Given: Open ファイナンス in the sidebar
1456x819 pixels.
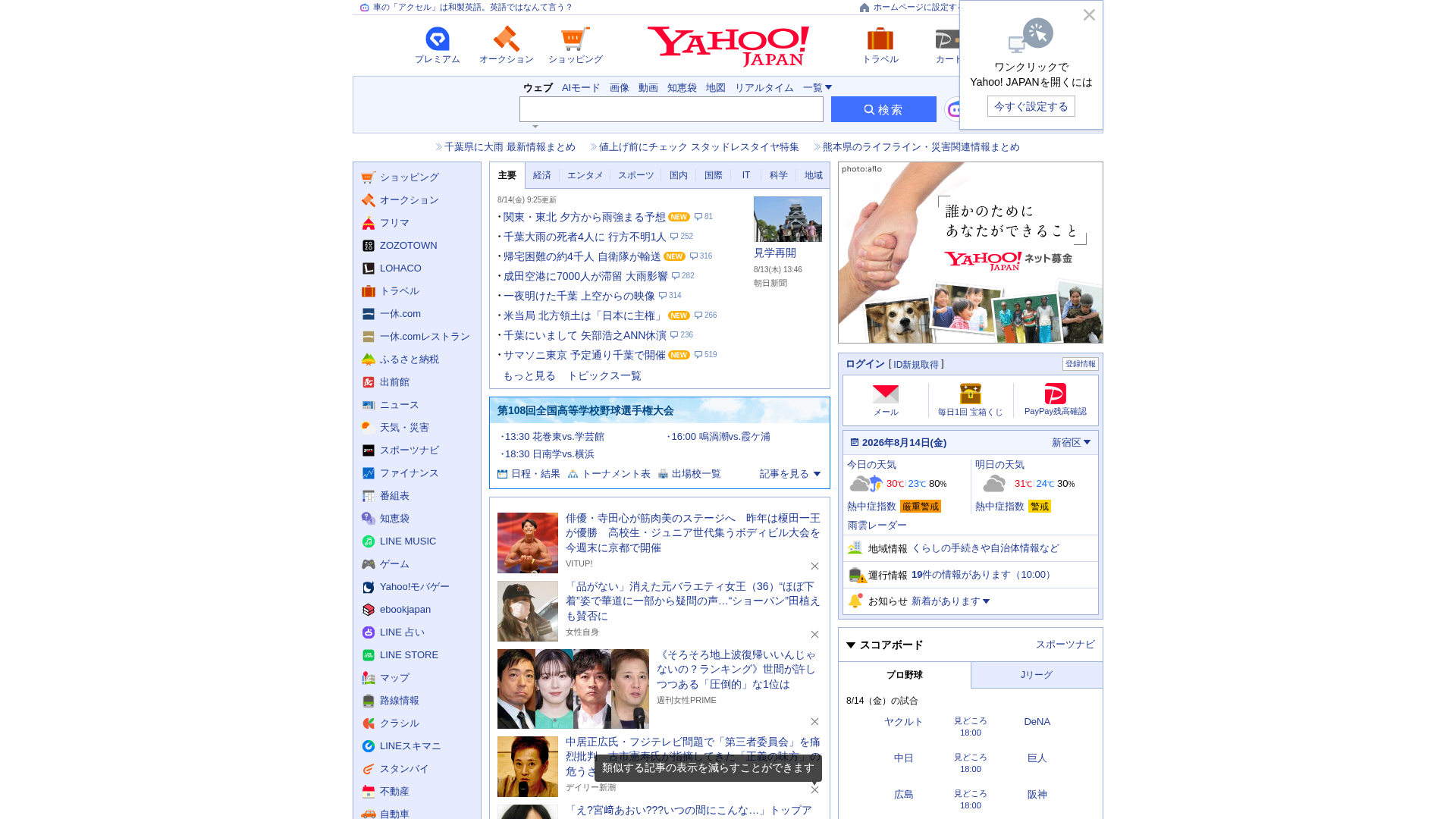Looking at the screenshot, I should coord(409,473).
